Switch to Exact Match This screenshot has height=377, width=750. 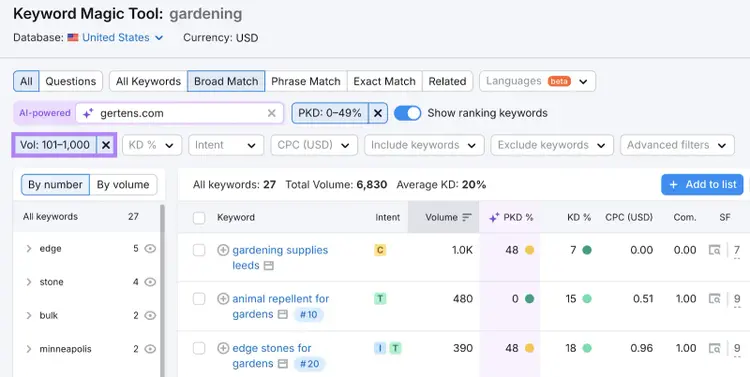385,81
